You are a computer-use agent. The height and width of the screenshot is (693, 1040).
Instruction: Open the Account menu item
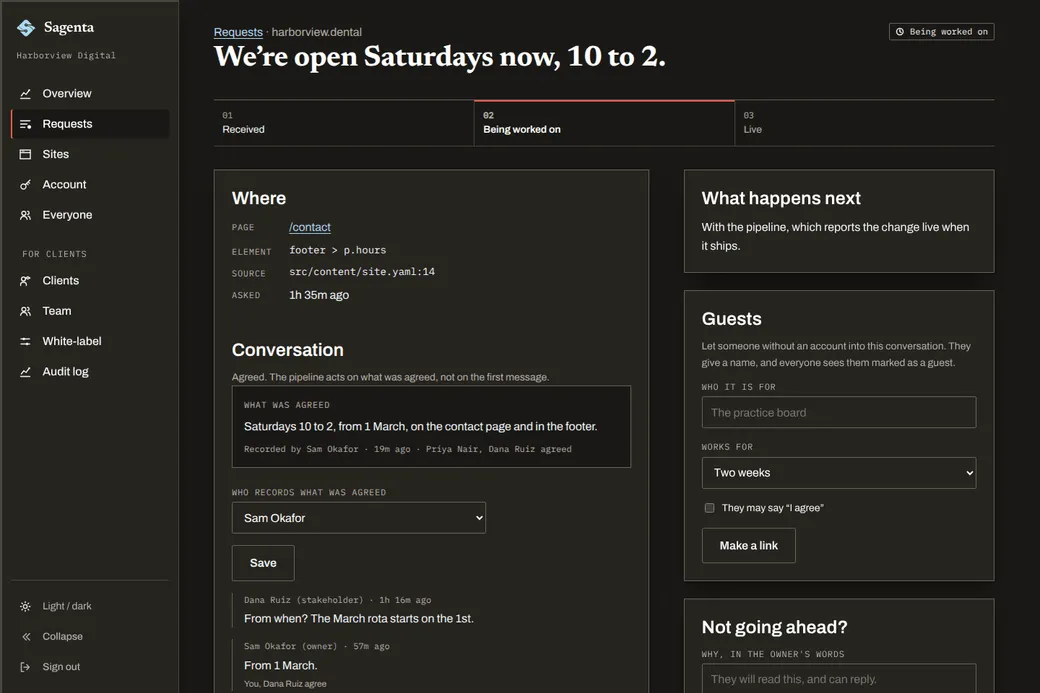click(x=90, y=185)
